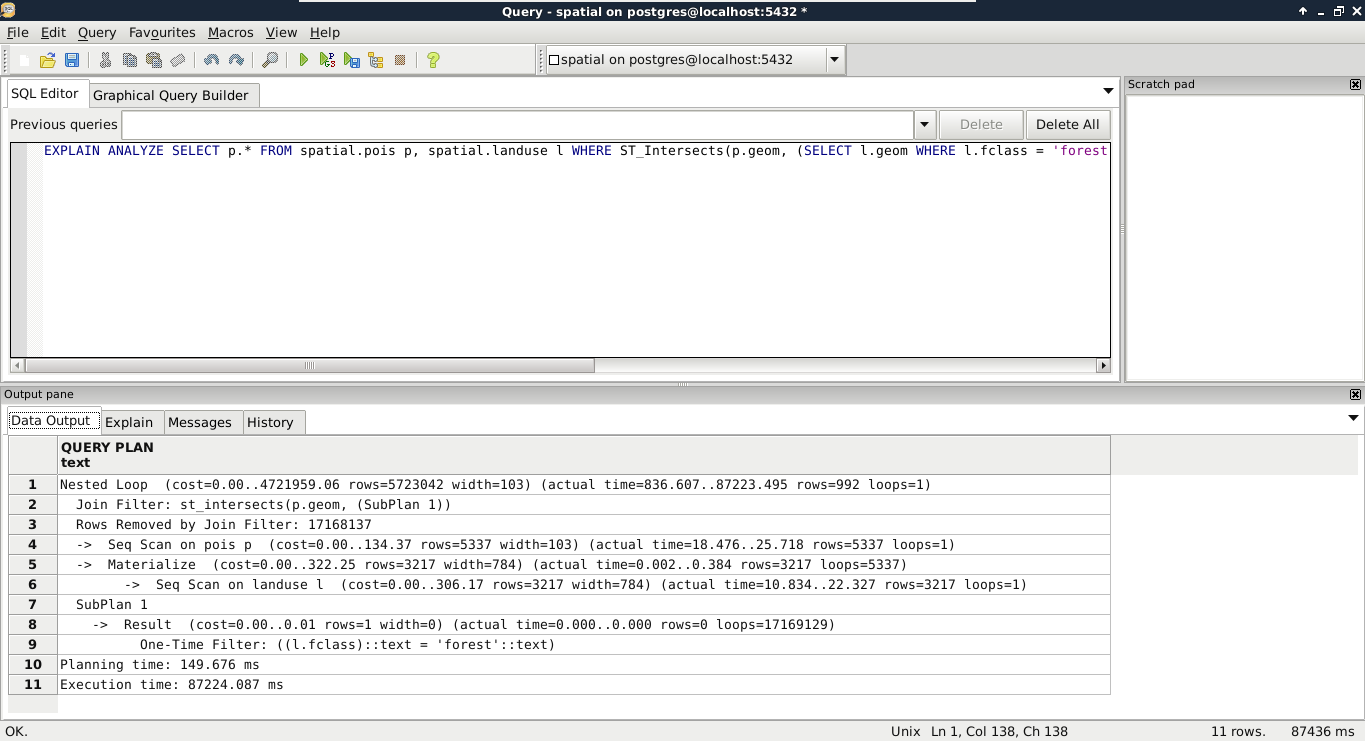This screenshot has width=1365, height=741.
Task: Open a query file
Action: [48, 60]
